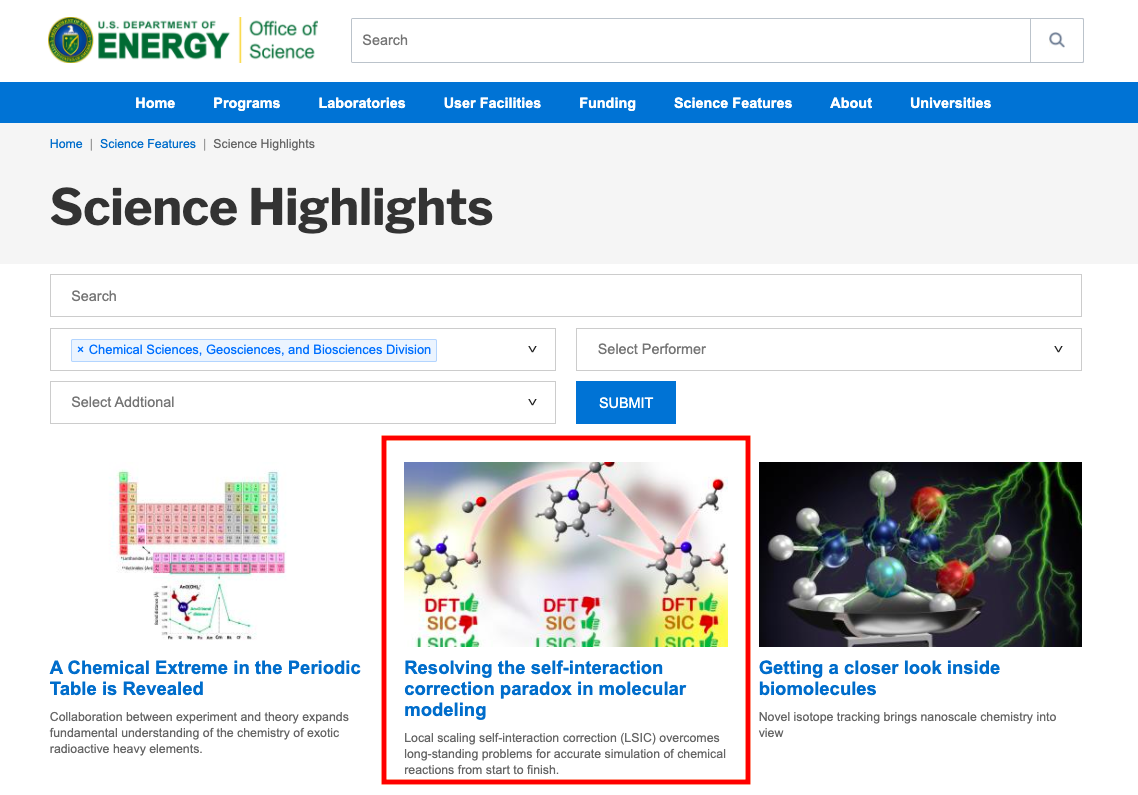Open the Science Features menu item

[733, 103]
